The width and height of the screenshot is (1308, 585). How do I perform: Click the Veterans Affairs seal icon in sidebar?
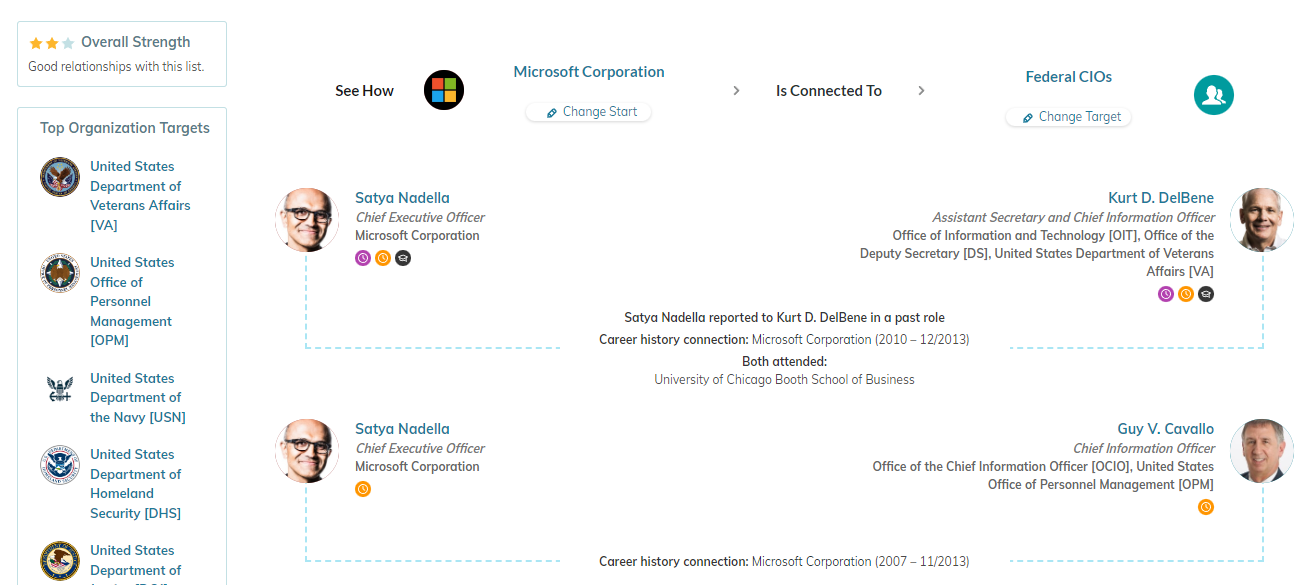point(60,177)
